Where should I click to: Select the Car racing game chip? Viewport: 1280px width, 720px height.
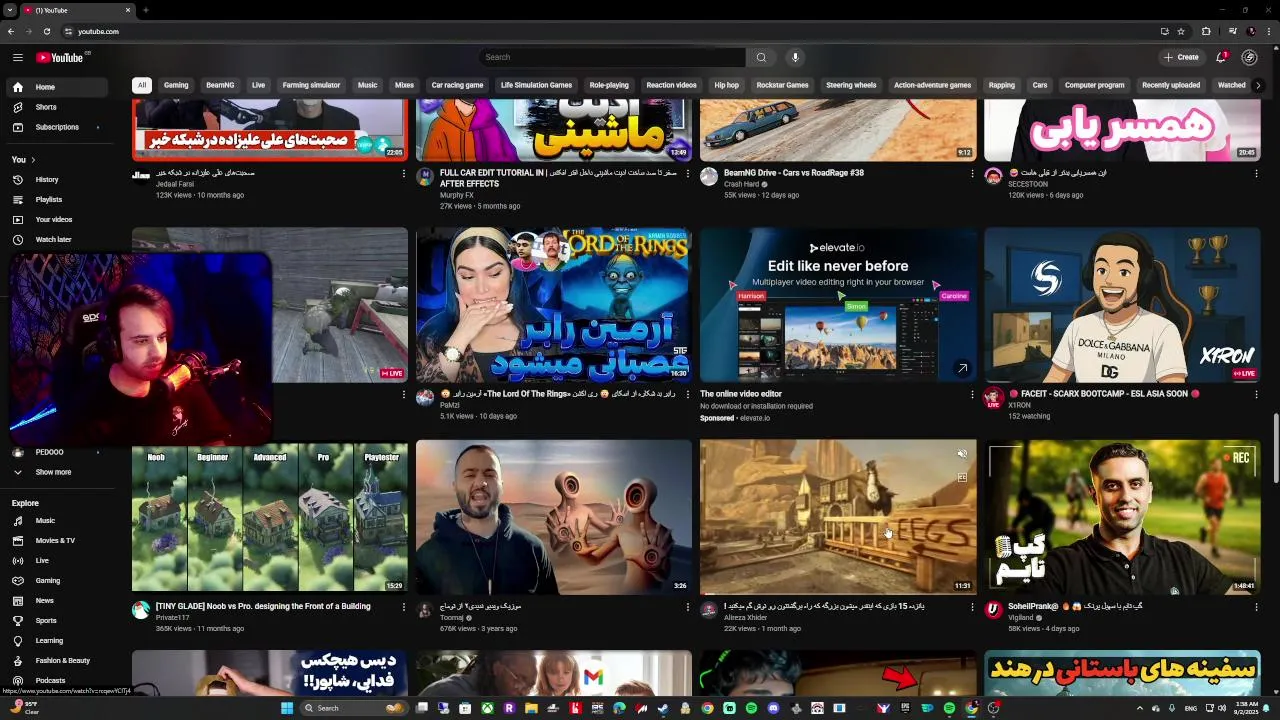pyautogui.click(x=457, y=85)
